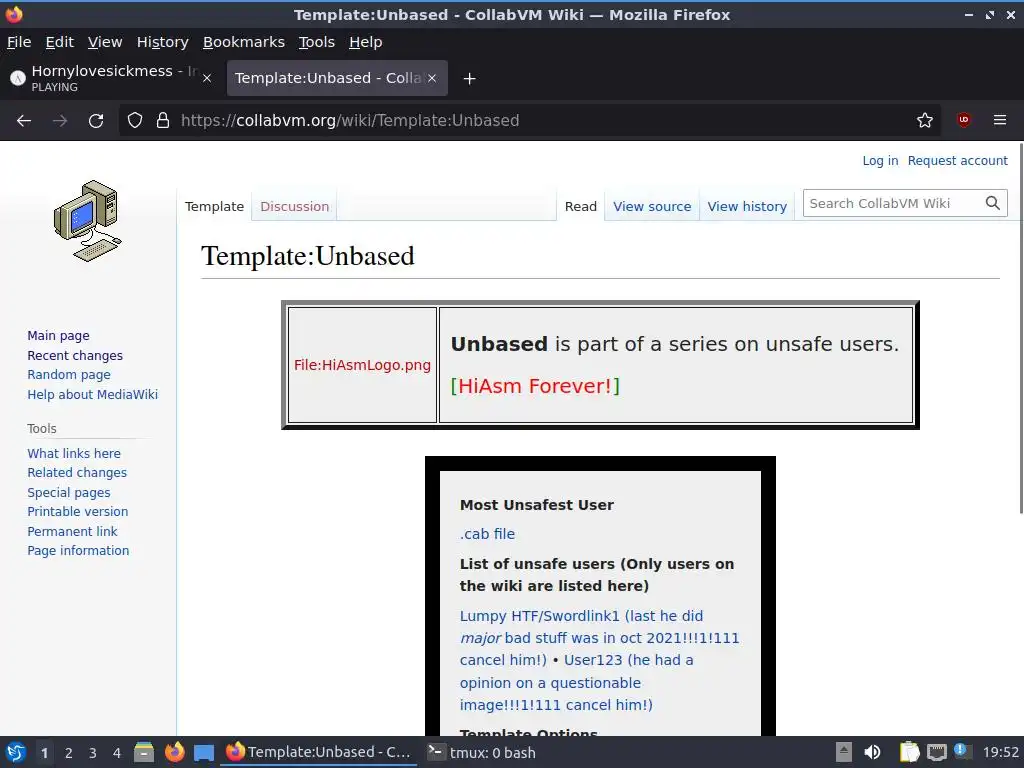Open the update notification tray icon
1024x768 pixels.
(x=961, y=750)
